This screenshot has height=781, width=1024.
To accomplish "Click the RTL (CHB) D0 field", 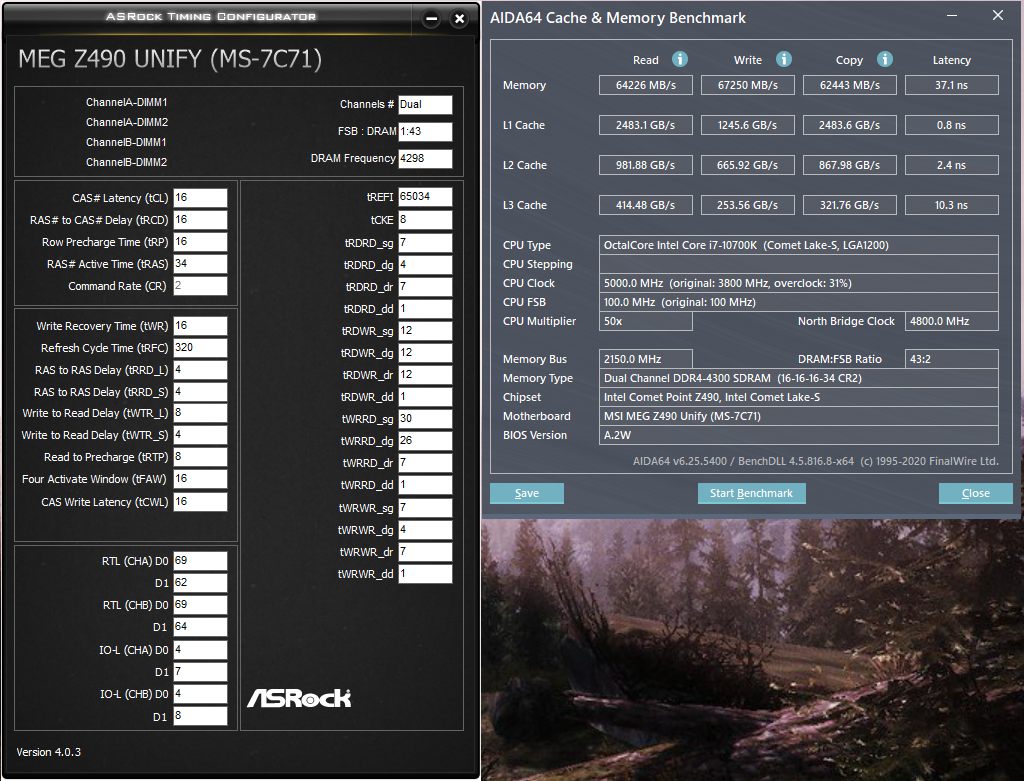I will 200,605.
